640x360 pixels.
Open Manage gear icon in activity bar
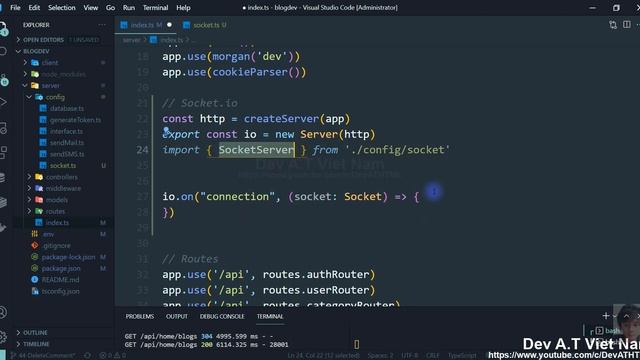pos(3,336)
